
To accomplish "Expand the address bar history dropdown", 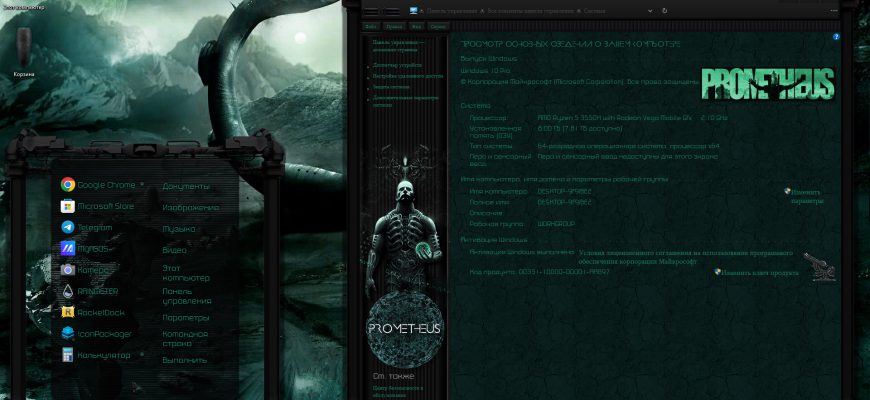I will pos(650,11).
